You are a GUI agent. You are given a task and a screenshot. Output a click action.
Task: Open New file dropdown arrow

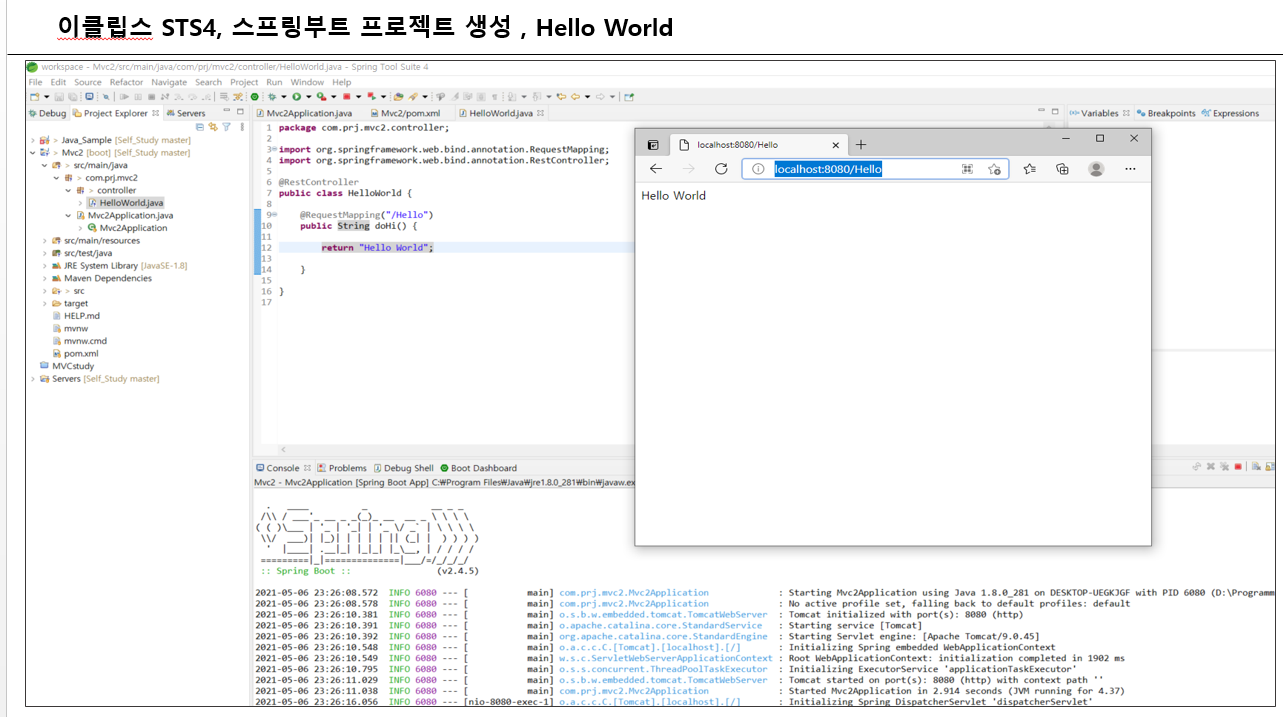pyautogui.click(x=46, y=97)
